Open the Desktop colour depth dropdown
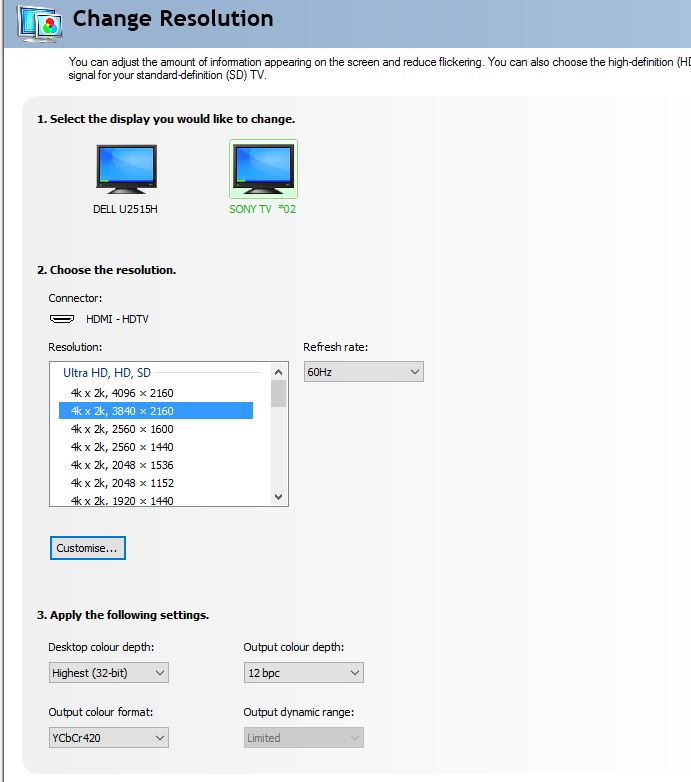Viewport: 691px width, 782px height. point(108,673)
